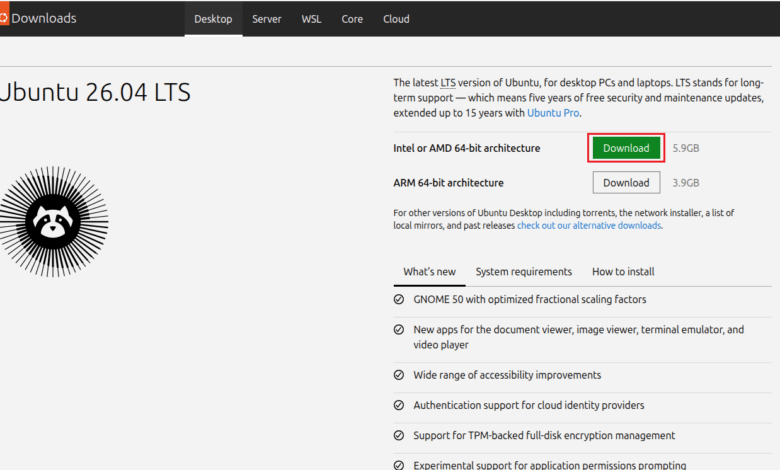Open the Server tab

(x=267, y=19)
